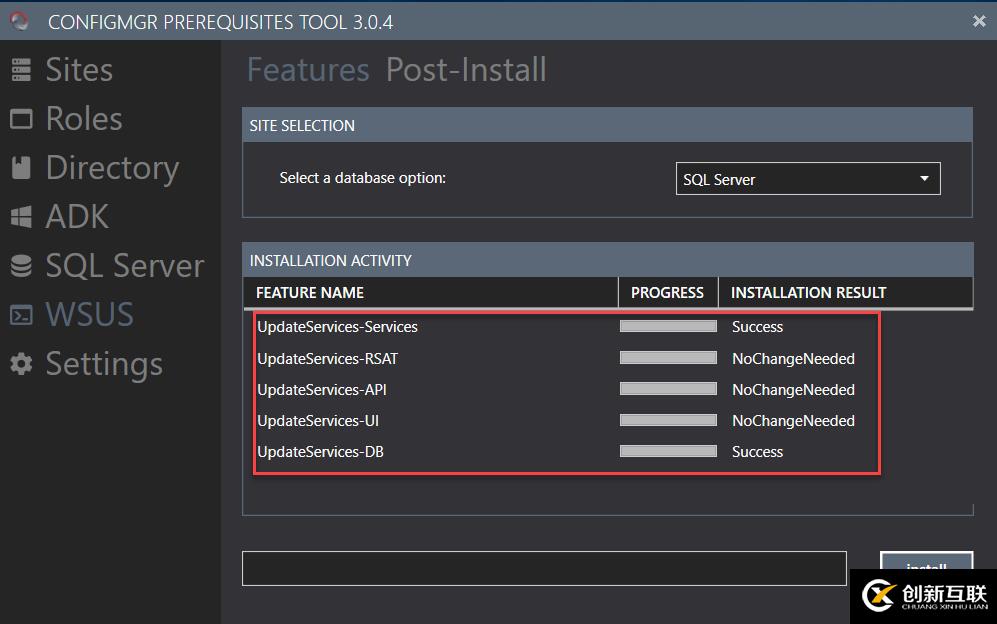Screen dimensions: 997x624
Task: Click the ConfigMgr app logo icon
Action: coord(20,21)
